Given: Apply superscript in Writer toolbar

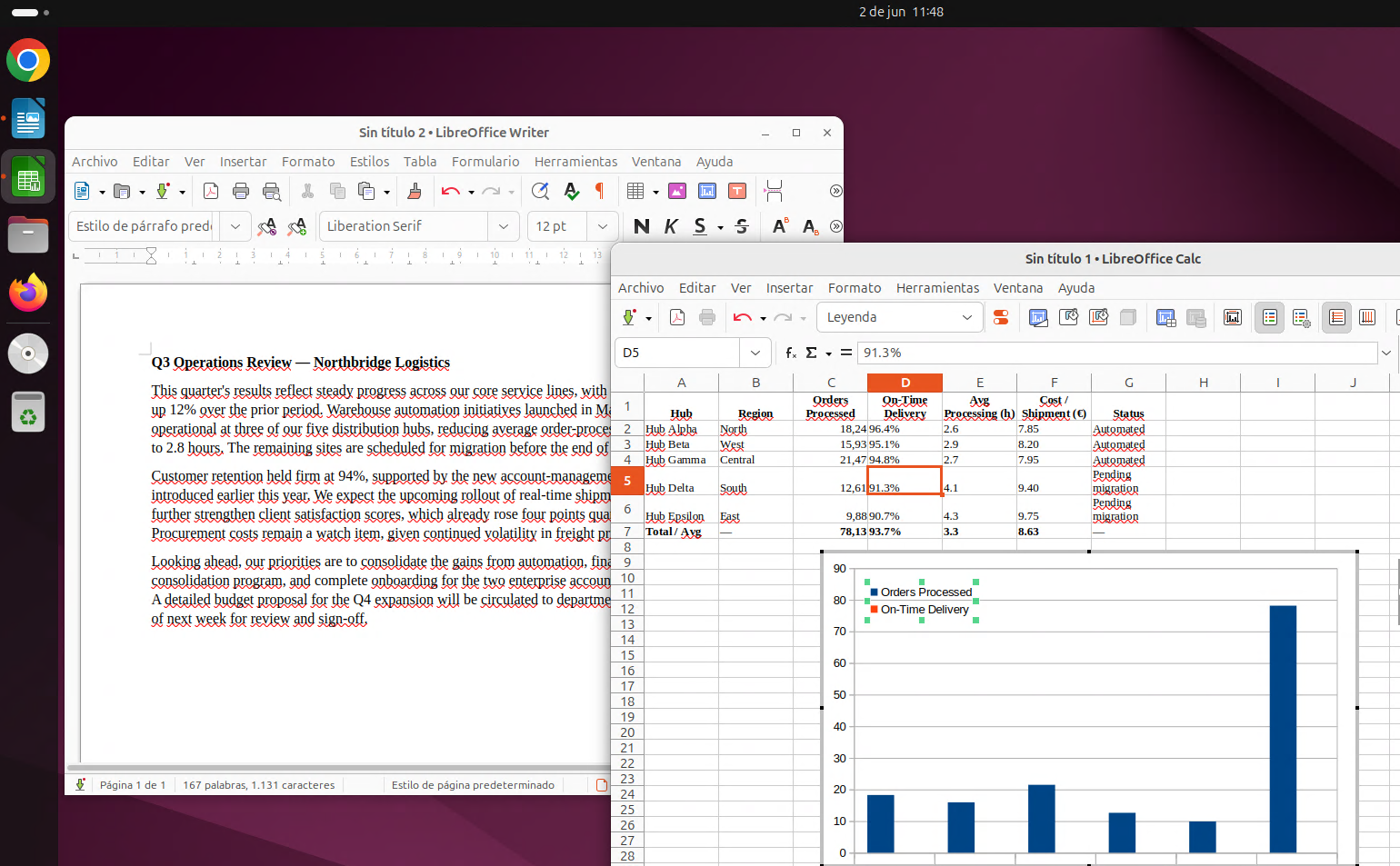Looking at the screenshot, I should 780,226.
